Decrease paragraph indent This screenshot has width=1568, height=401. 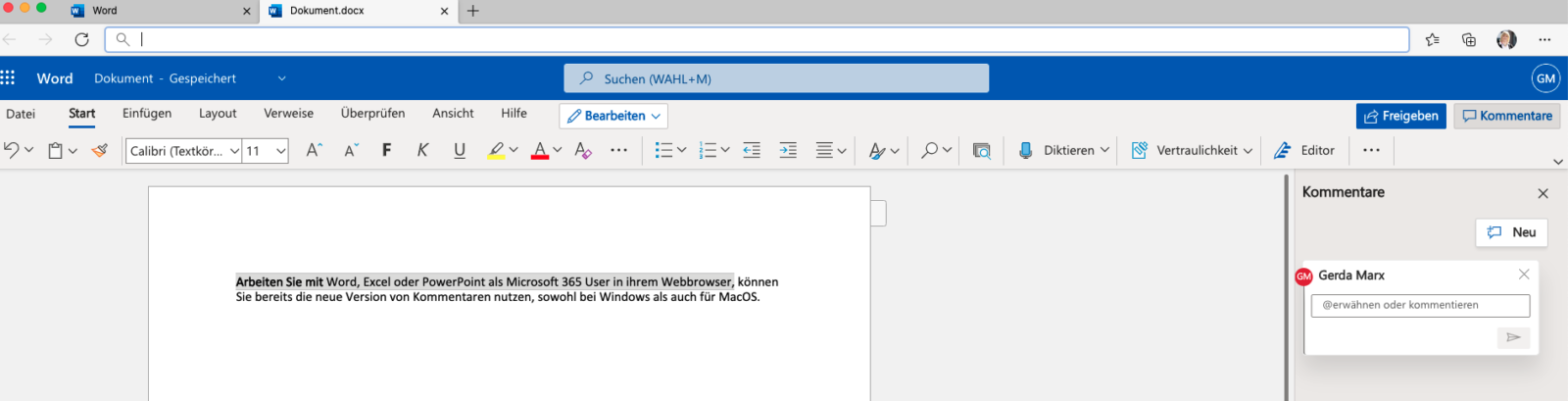(x=752, y=150)
